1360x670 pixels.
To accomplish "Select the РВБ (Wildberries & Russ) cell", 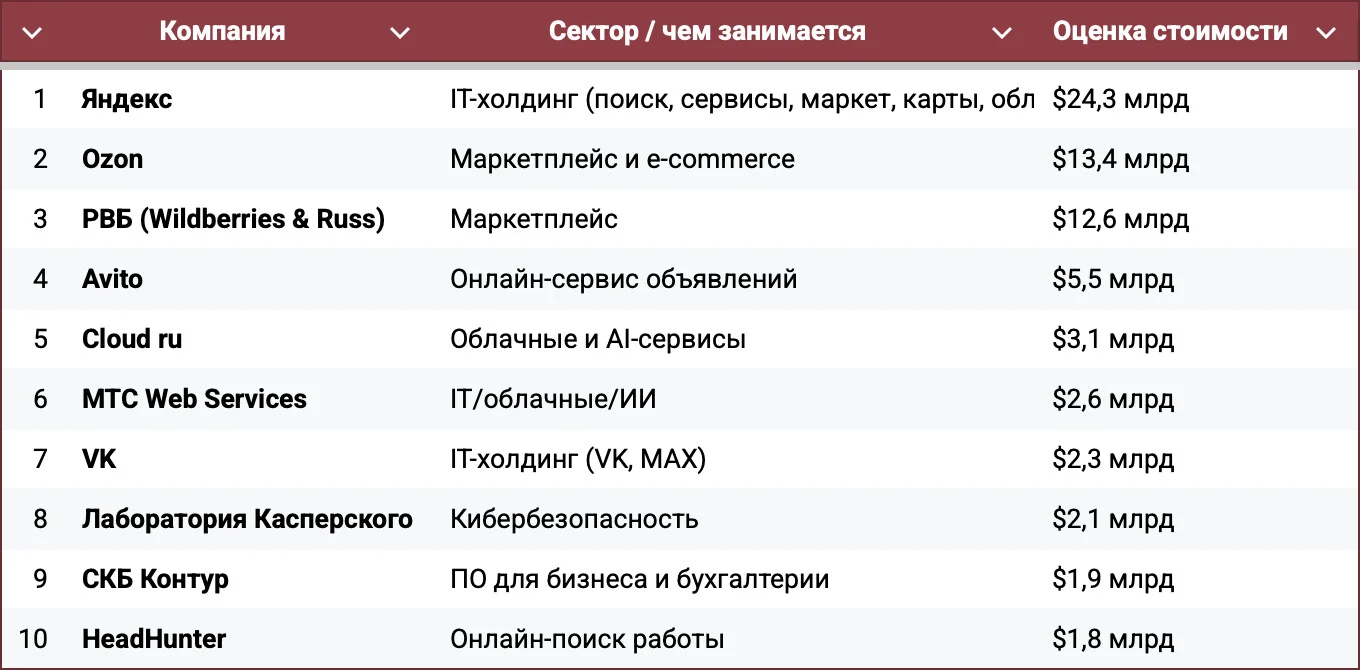I will (x=233, y=219).
